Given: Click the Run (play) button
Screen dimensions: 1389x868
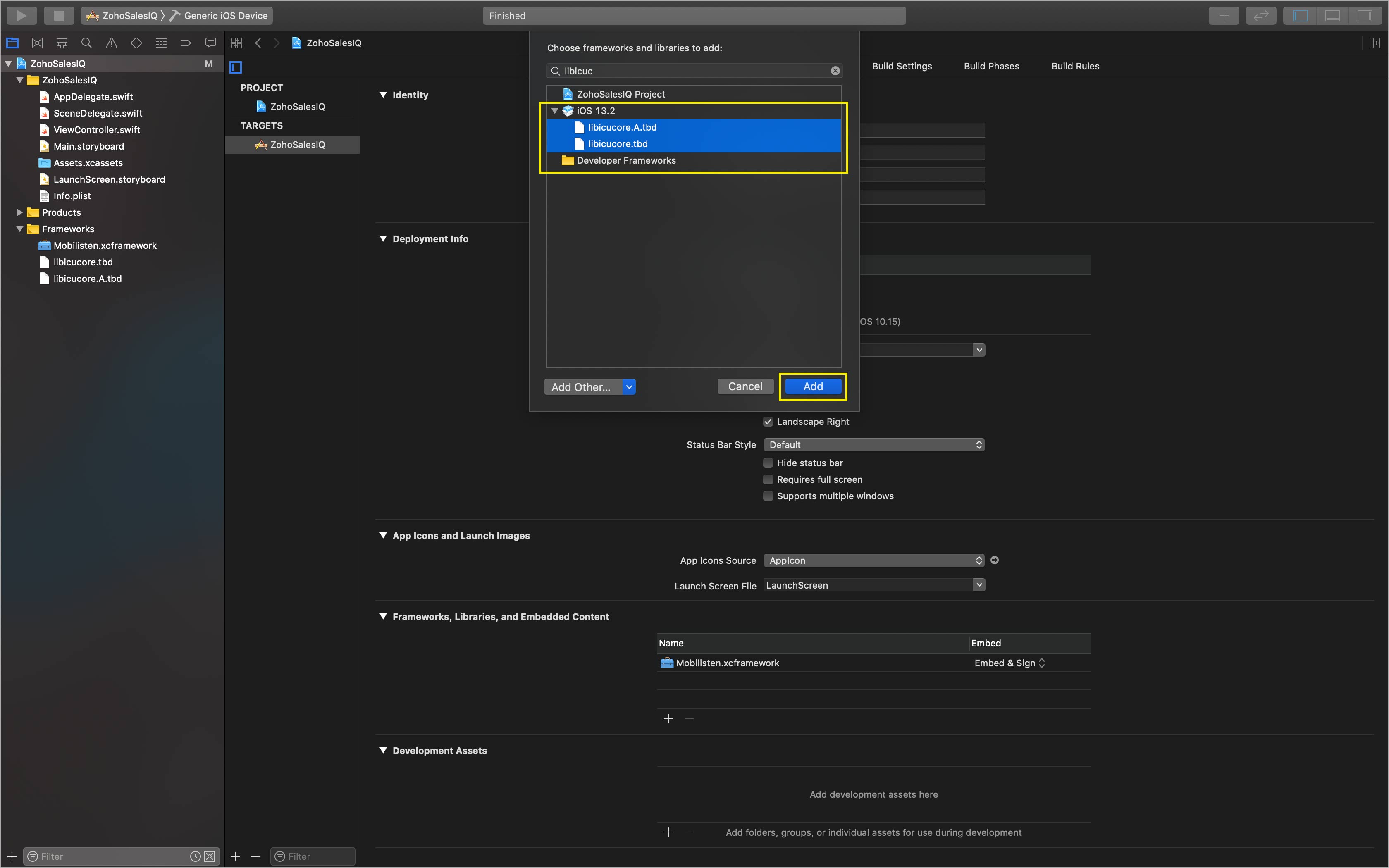Looking at the screenshot, I should 21,16.
